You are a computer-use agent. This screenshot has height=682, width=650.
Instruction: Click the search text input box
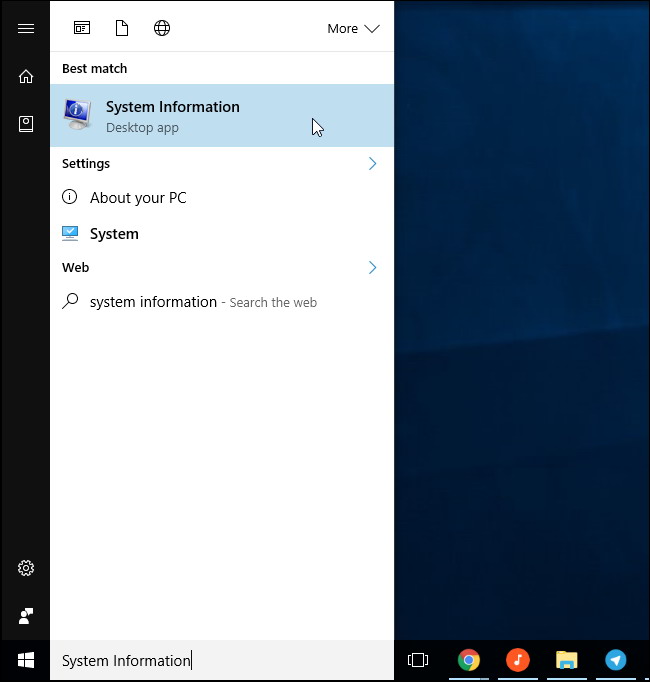(220, 660)
